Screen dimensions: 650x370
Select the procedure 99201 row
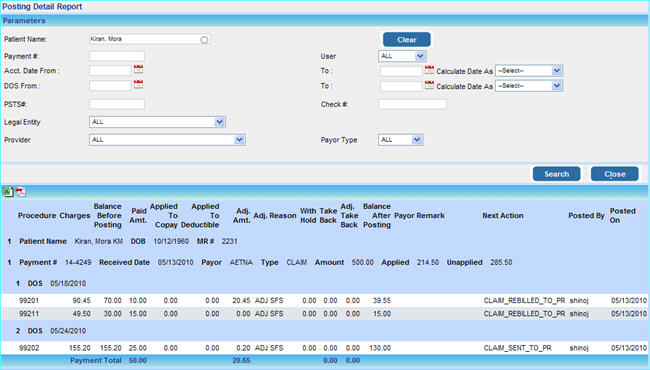point(325,300)
